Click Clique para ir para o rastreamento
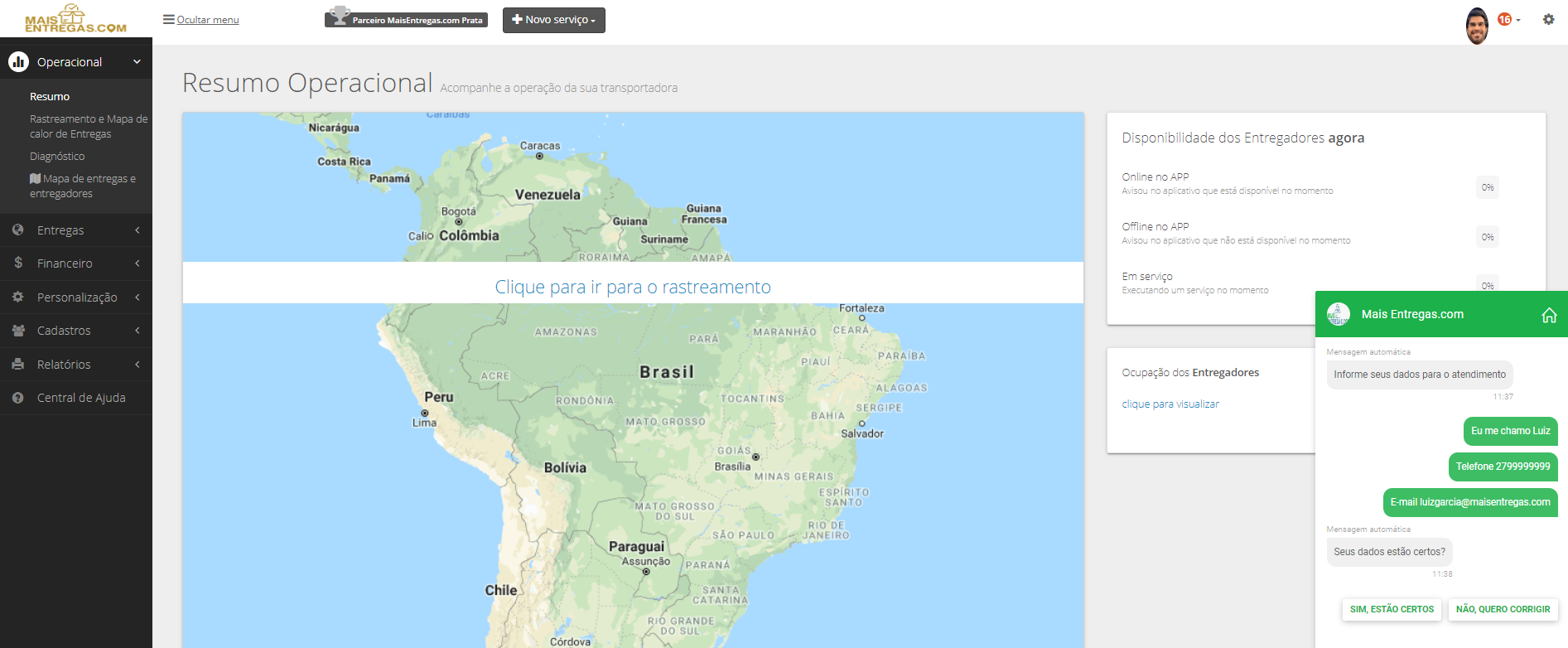The height and width of the screenshot is (648, 1568). tap(633, 287)
